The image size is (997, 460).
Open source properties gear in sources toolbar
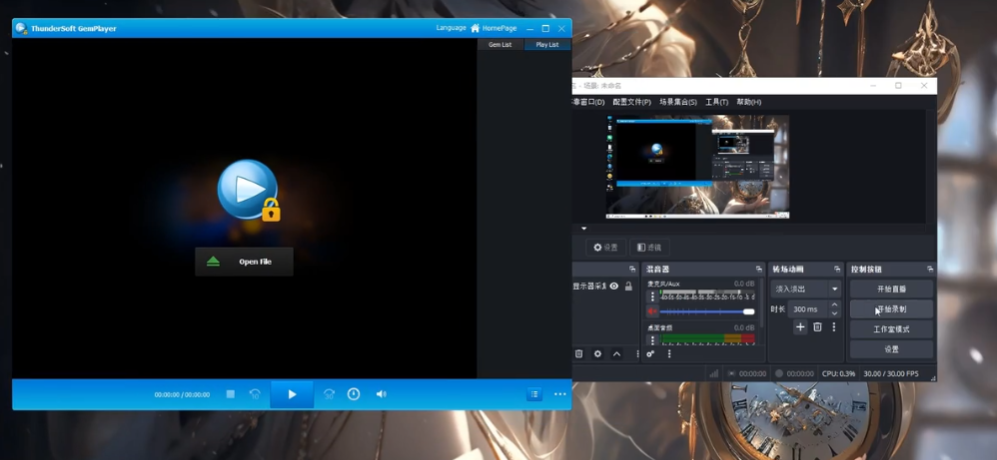pyautogui.click(x=598, y=354)
